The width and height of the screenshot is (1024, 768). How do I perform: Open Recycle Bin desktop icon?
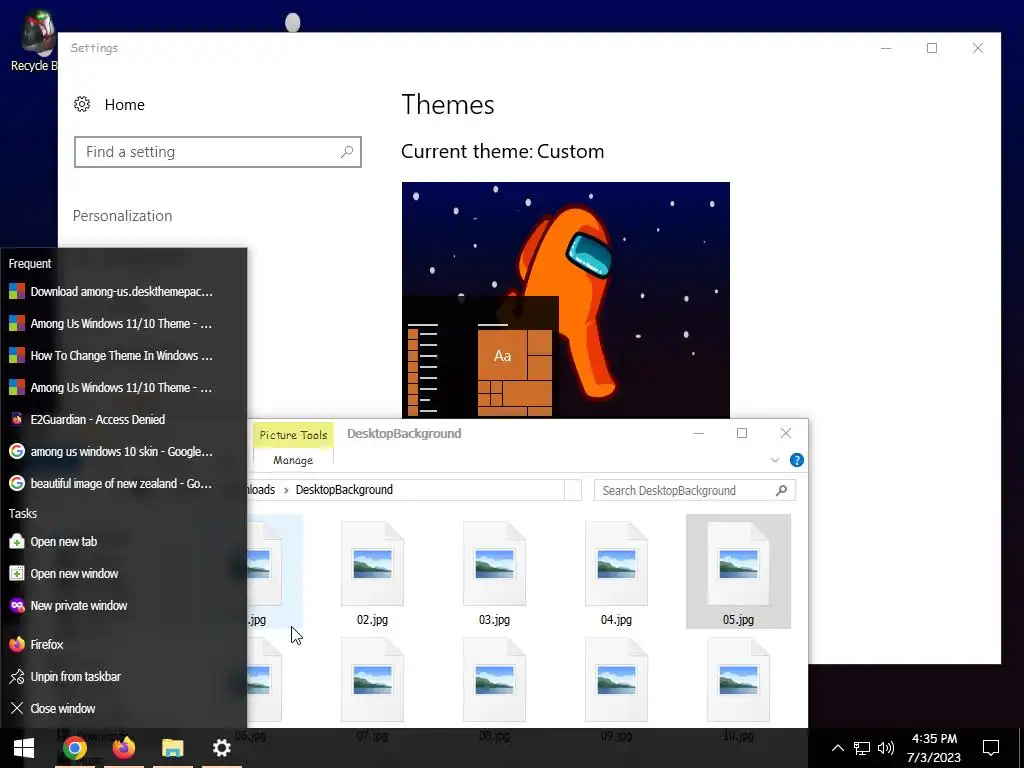pos(34,40)
